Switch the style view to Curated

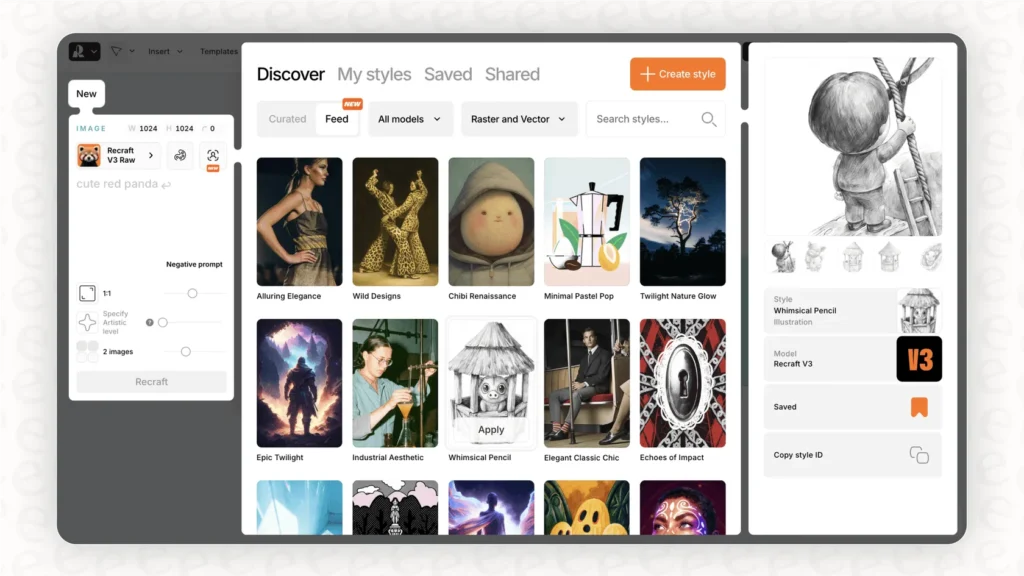click(287, 119)
